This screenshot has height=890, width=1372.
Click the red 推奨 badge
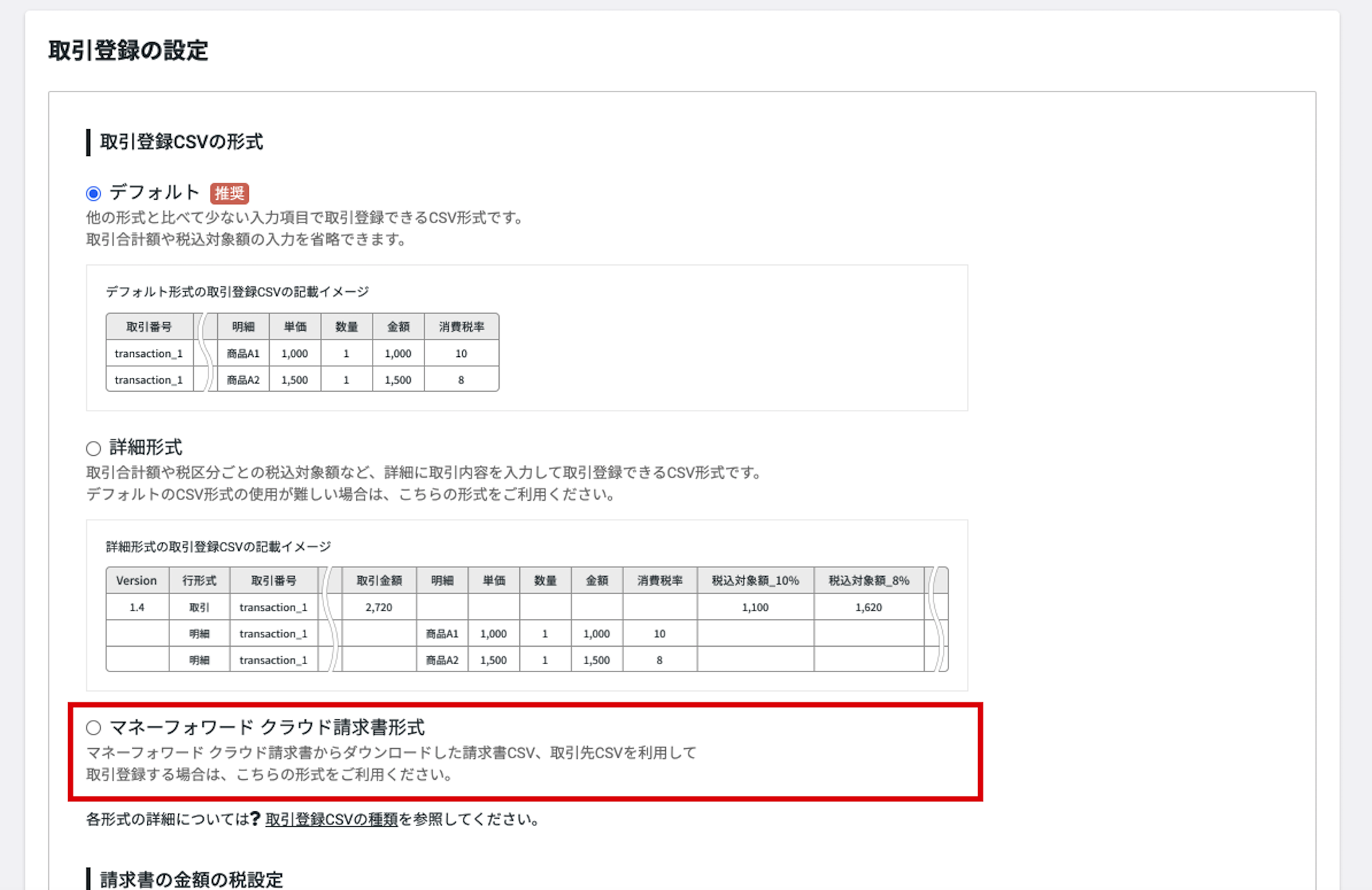click(229, 194)
